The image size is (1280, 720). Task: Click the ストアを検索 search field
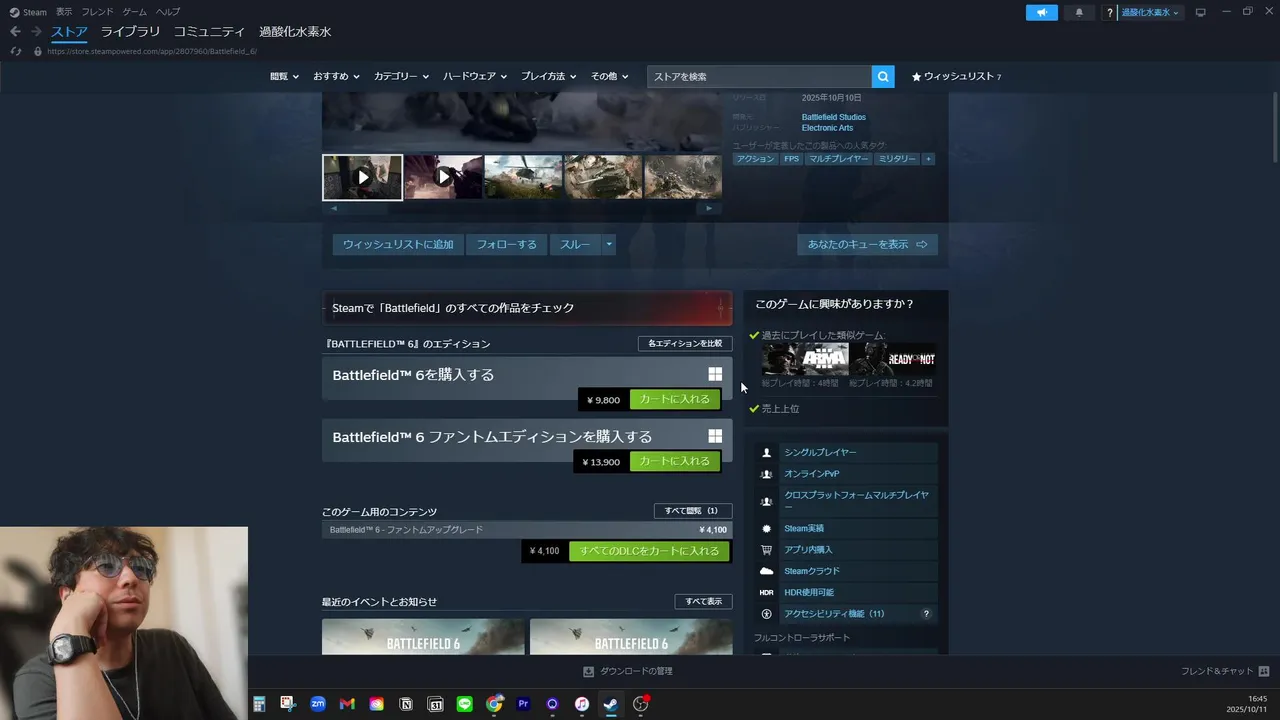coord(759,76)
